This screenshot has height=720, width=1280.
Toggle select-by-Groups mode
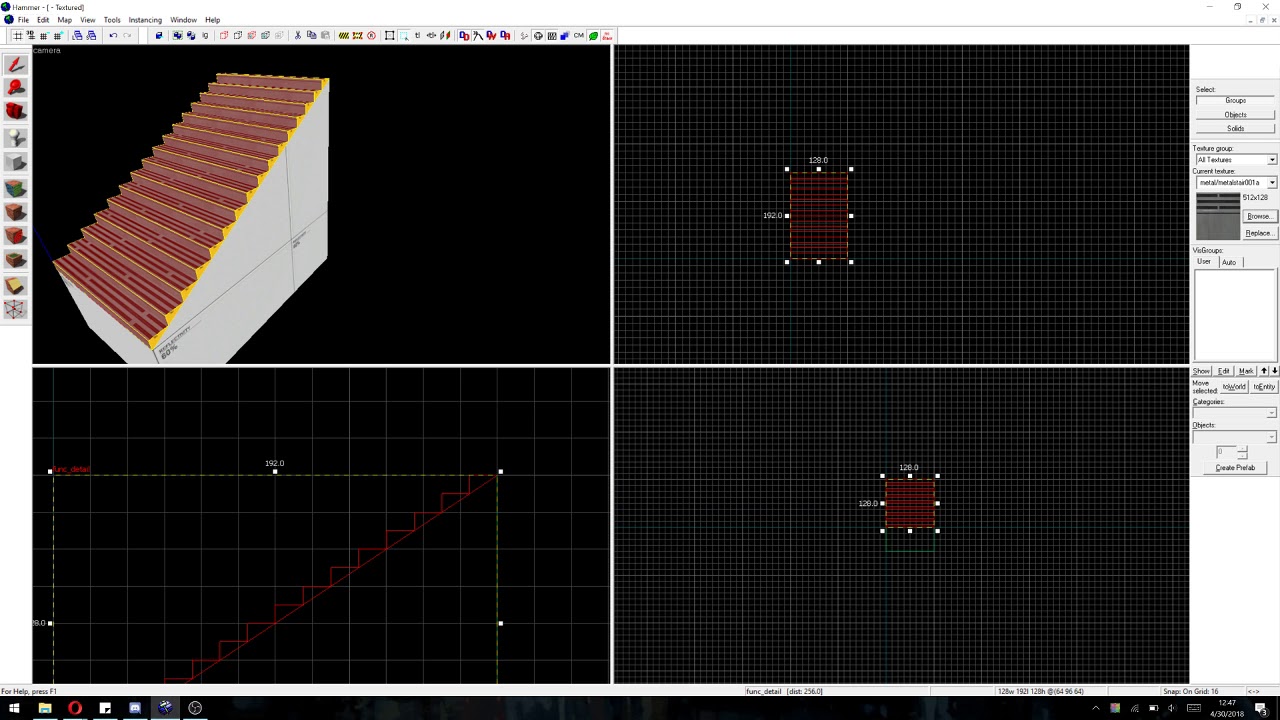(x=1235, y=100)
